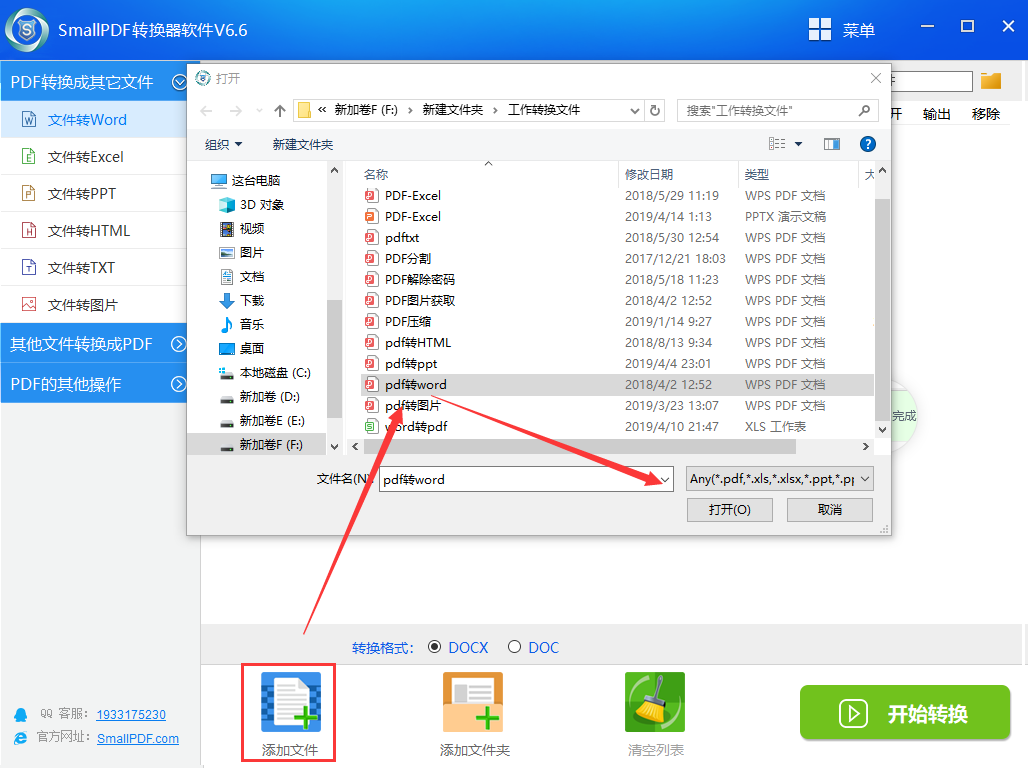
Task: Open the view options dropdown arrow
Action: click(x=799, y=144)
